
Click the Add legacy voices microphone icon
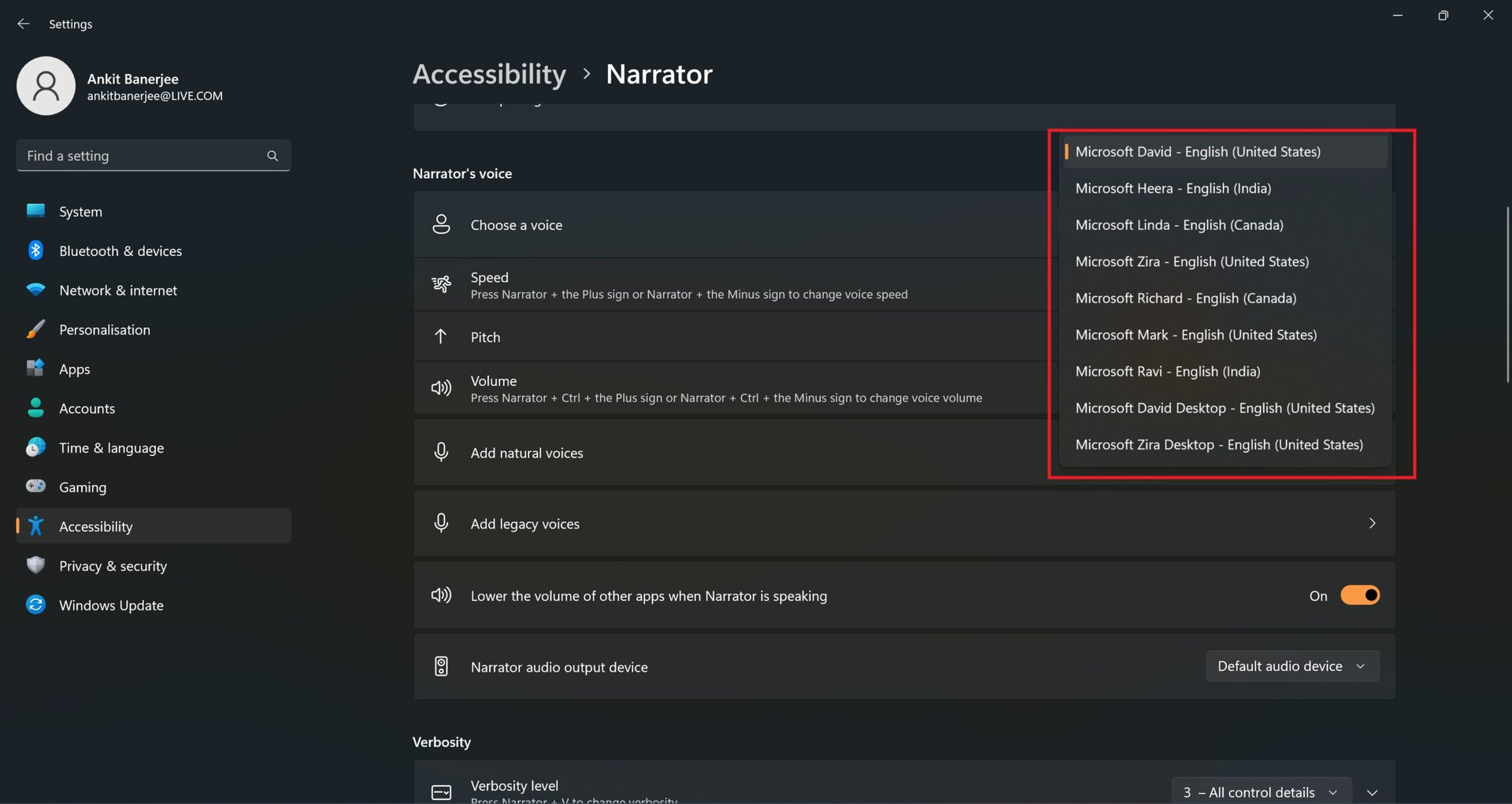click(x=441, y=523)
